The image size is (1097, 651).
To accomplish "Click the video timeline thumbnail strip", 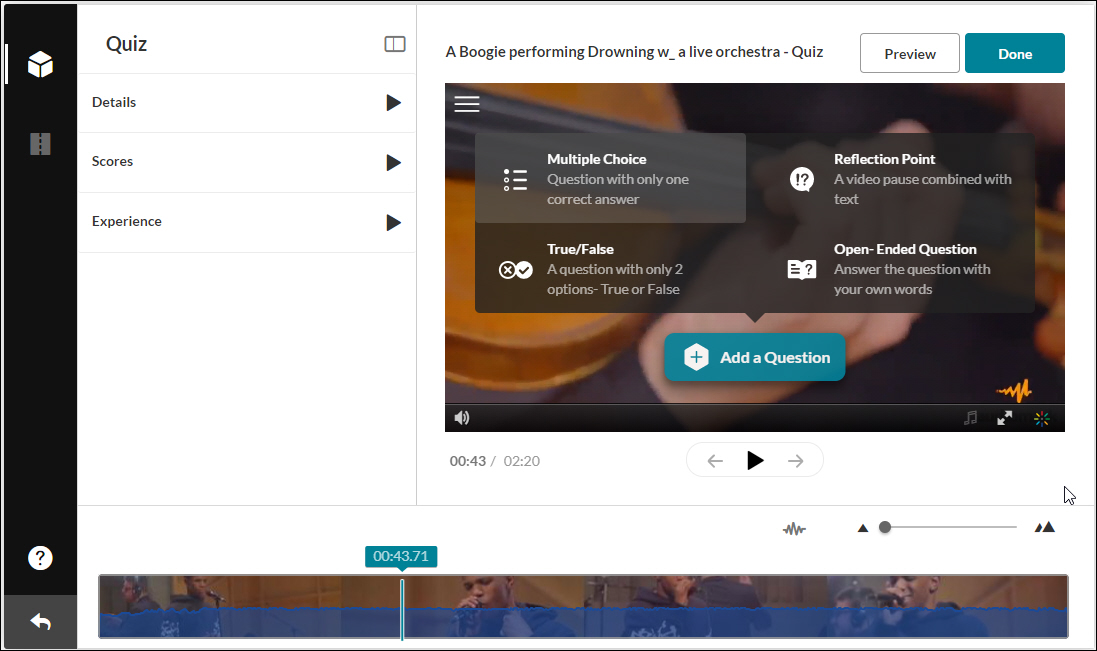I will pyautogui.click(x=583, y=606).
